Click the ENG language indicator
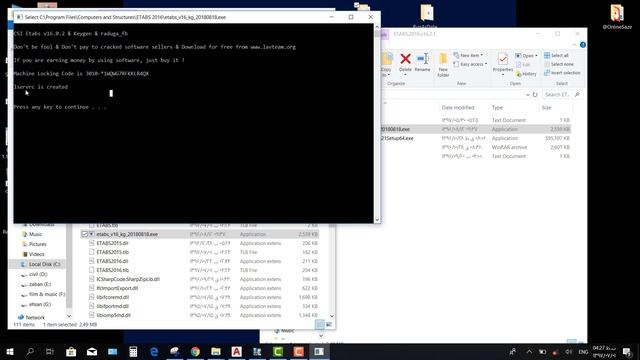 point(584,352)
